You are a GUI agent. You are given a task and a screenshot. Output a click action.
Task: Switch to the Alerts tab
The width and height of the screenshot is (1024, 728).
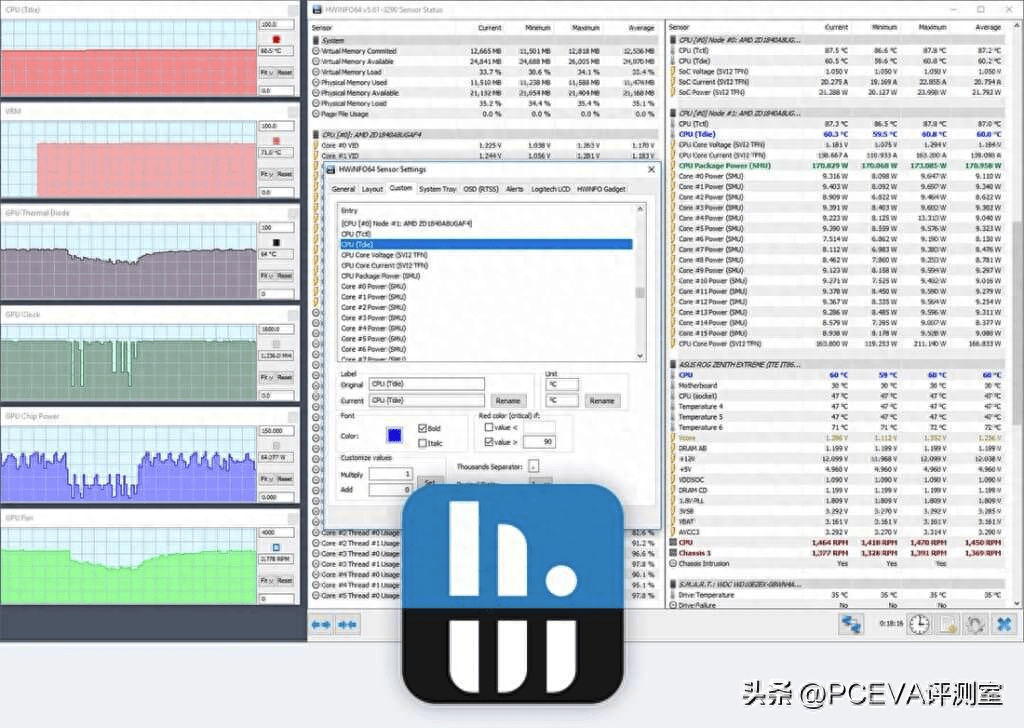pos(514,188)
